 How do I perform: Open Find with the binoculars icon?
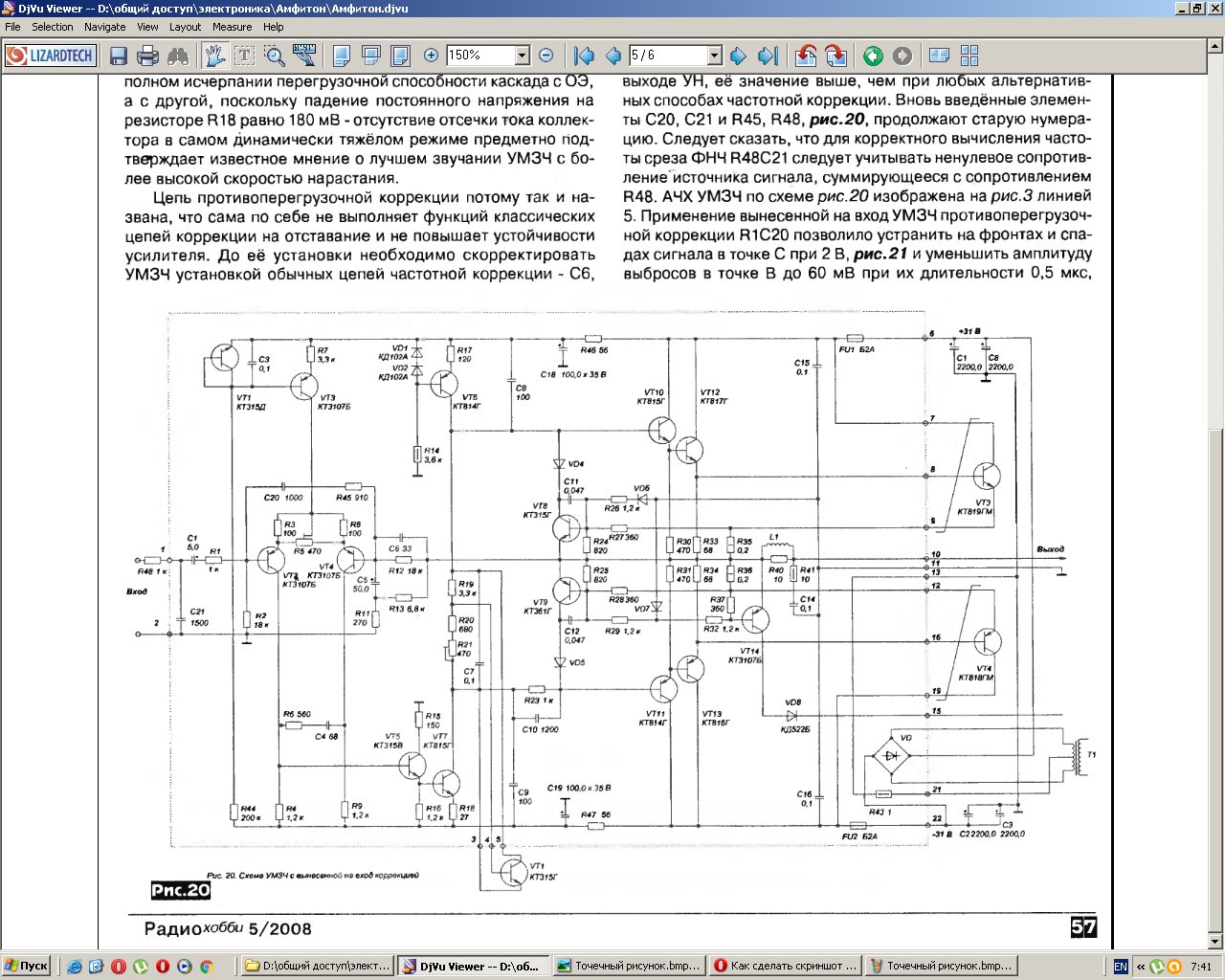point(177,56)
